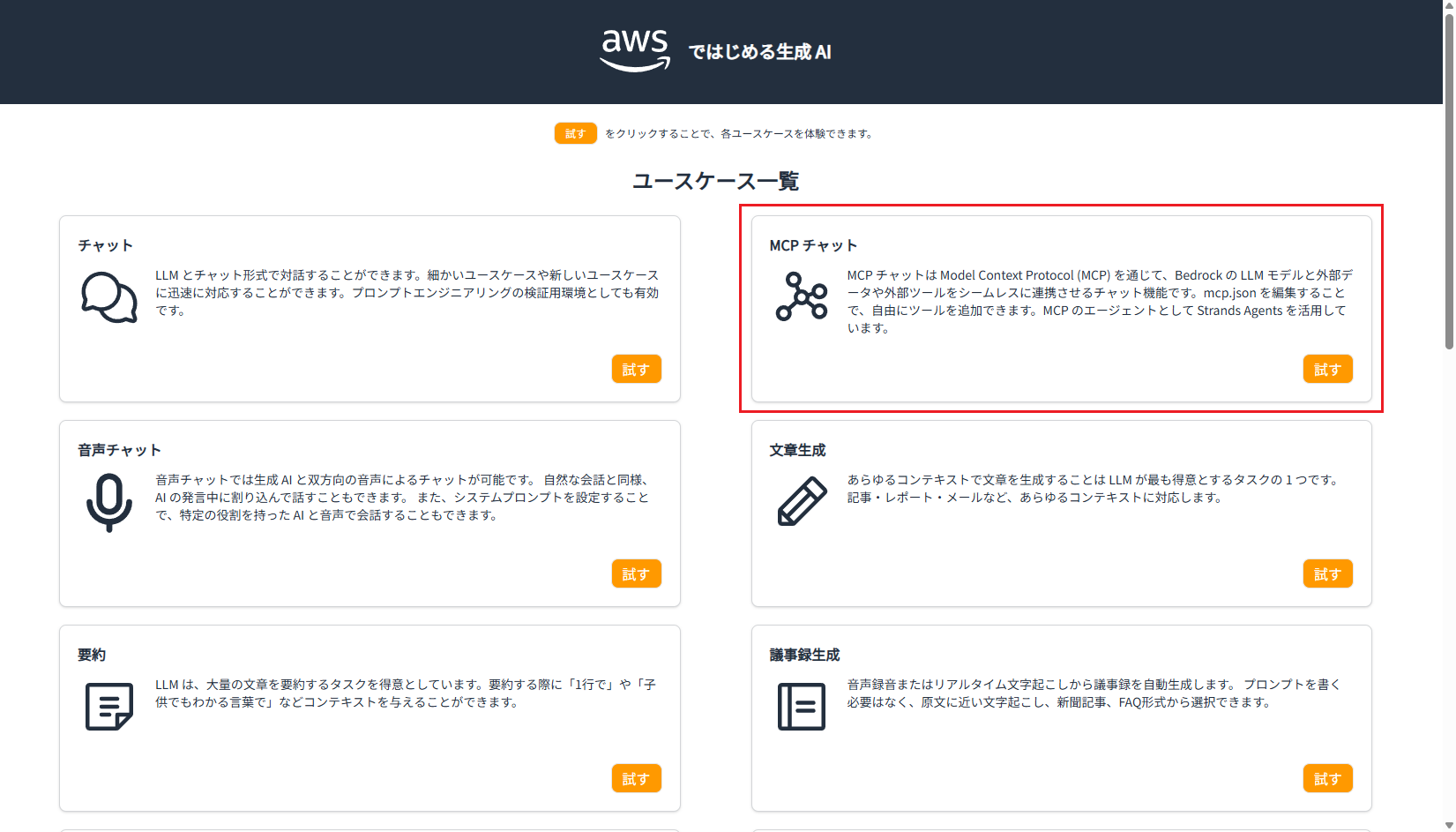Click the meeting minutes notebook icon

pos(801,706)
